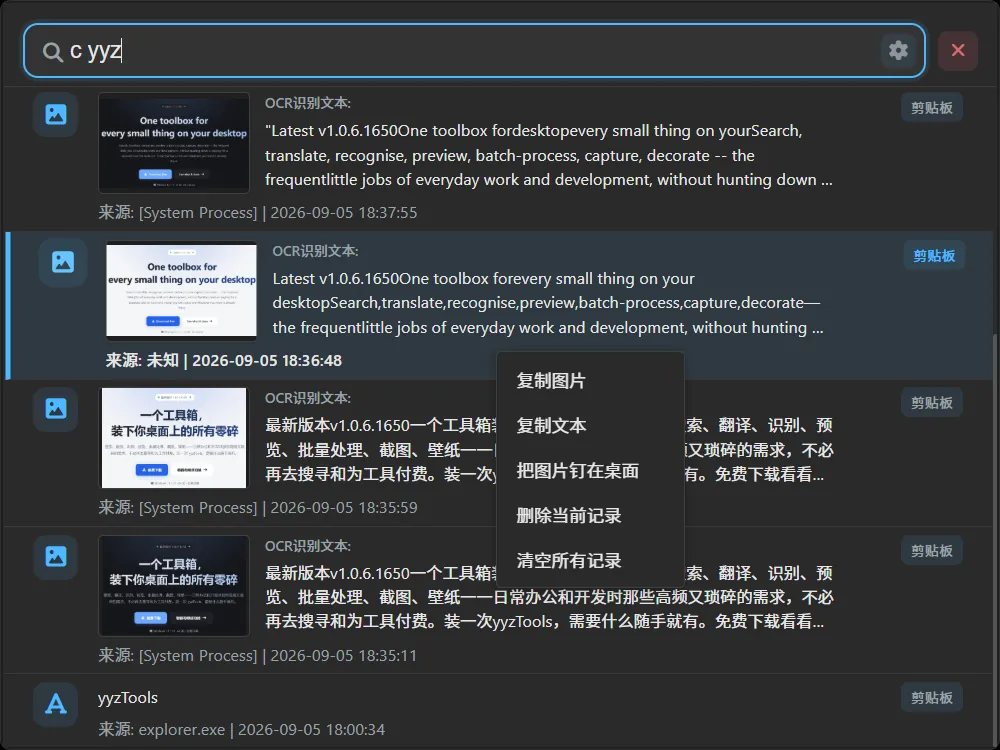Close the search window with red X
Viewport: 1000px width, 750px height.
pos(957,50)
